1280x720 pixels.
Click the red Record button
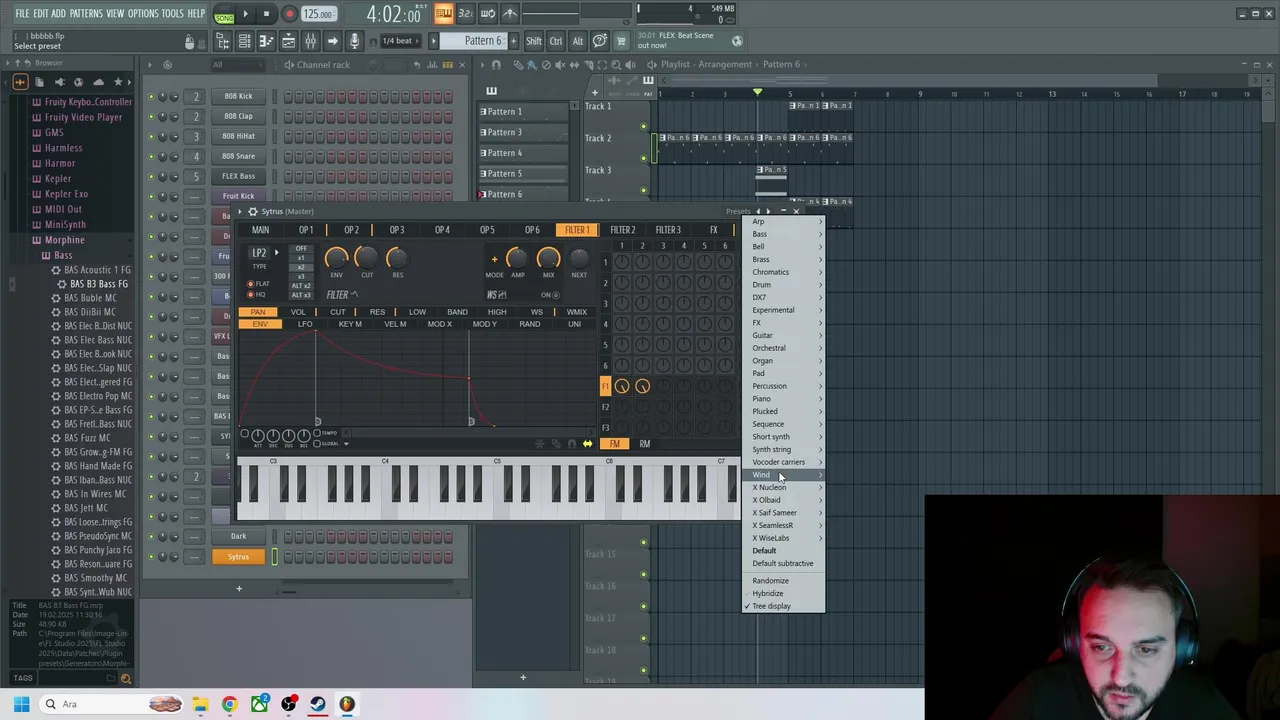coord(289,14)
